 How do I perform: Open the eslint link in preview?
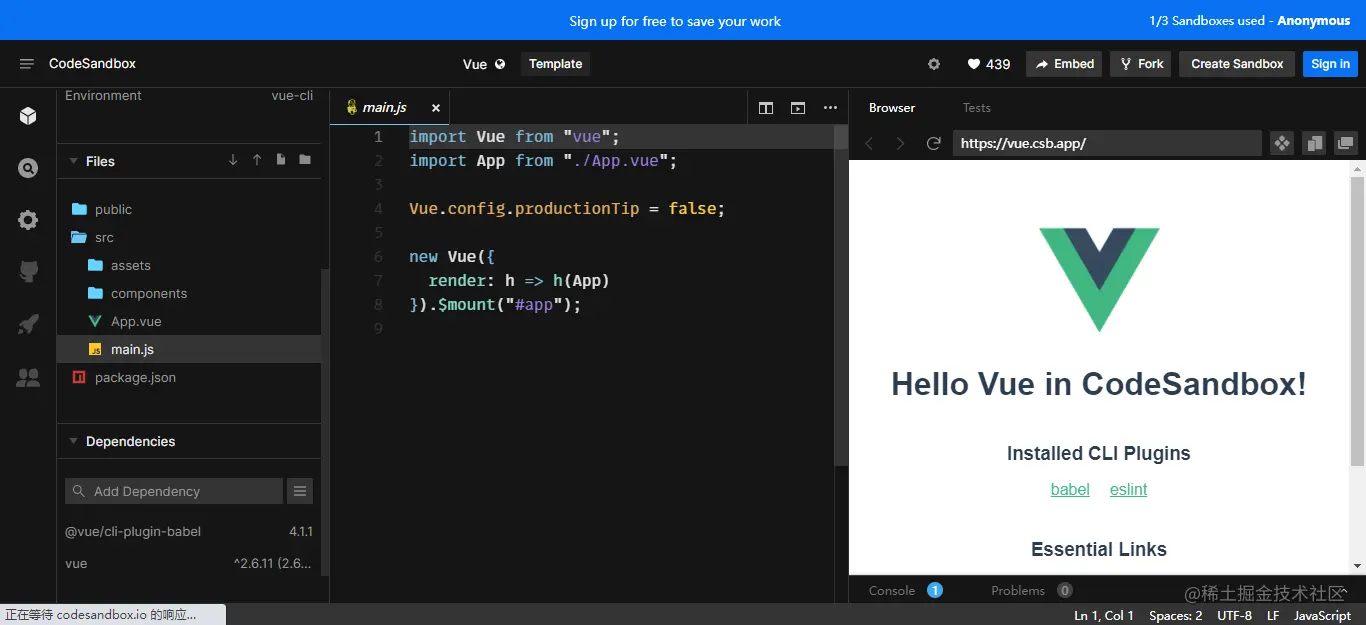point(1128,489)
